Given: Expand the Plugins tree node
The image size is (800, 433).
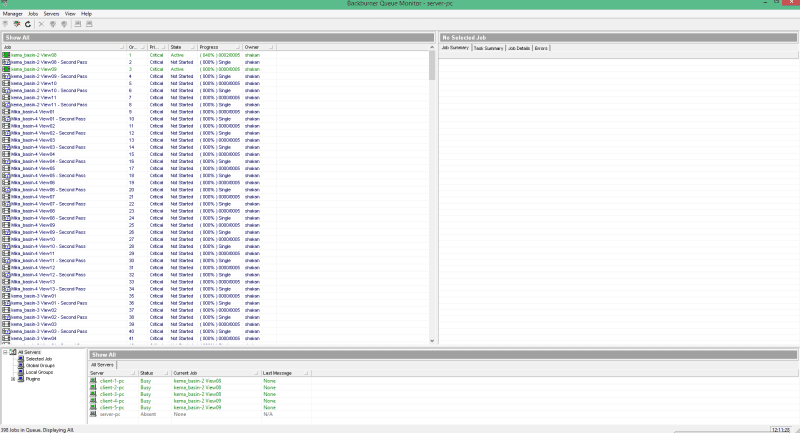Looking at the screenshot, I should pyautogui.click(x=13, y=380).
